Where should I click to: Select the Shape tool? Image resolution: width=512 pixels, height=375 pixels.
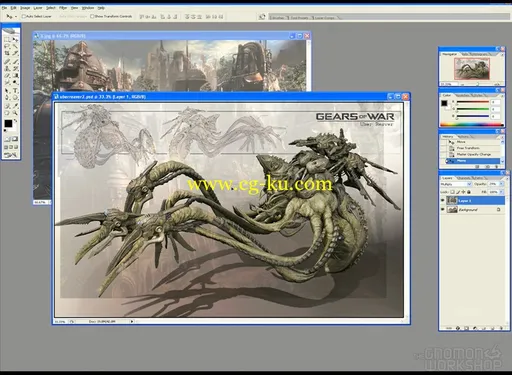pyautogui.click(x=15, y=97)
